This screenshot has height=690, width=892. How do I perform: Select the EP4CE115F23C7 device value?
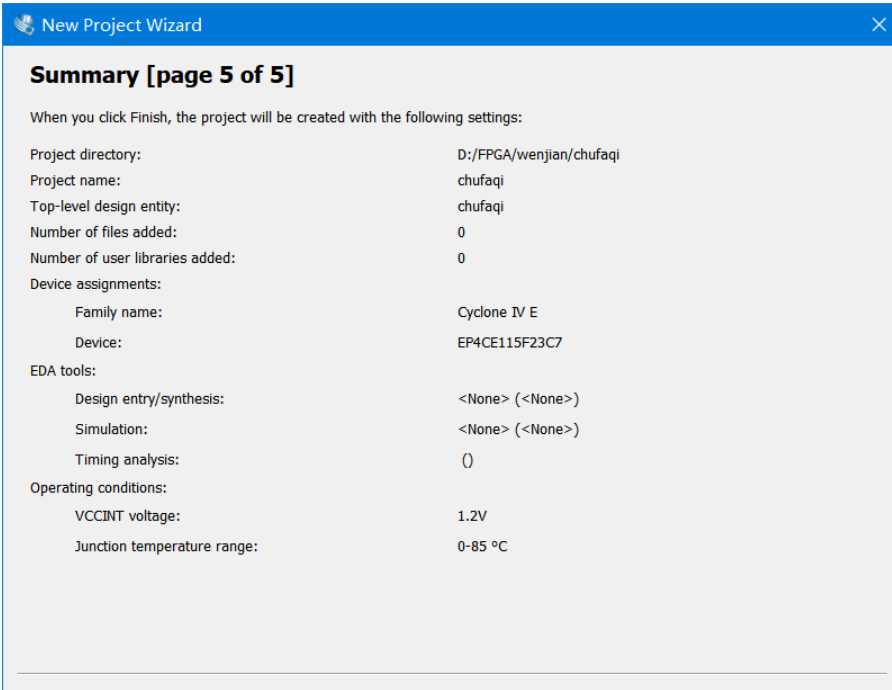pos(510,342)
